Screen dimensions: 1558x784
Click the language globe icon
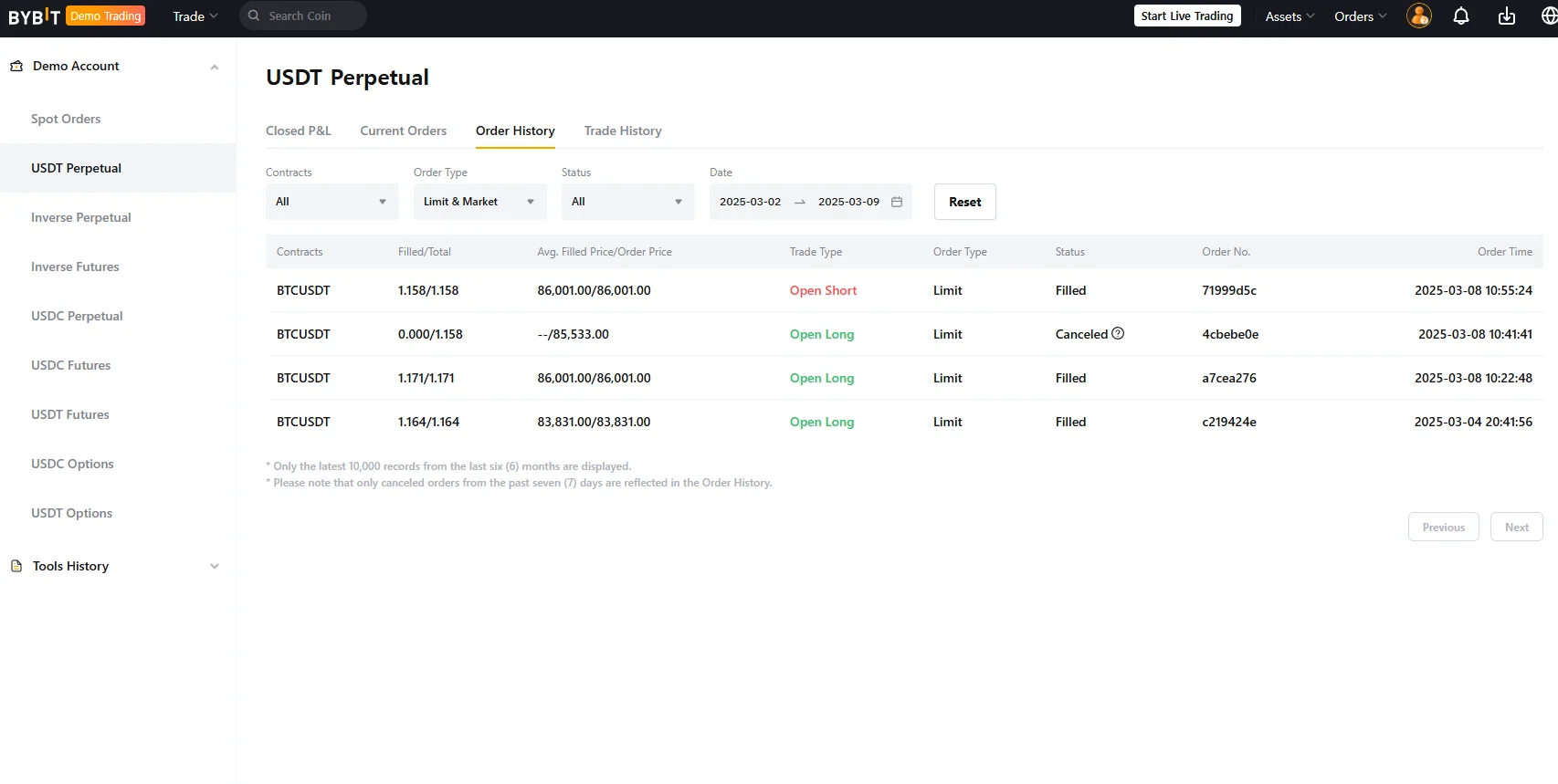coord(1549,16)
